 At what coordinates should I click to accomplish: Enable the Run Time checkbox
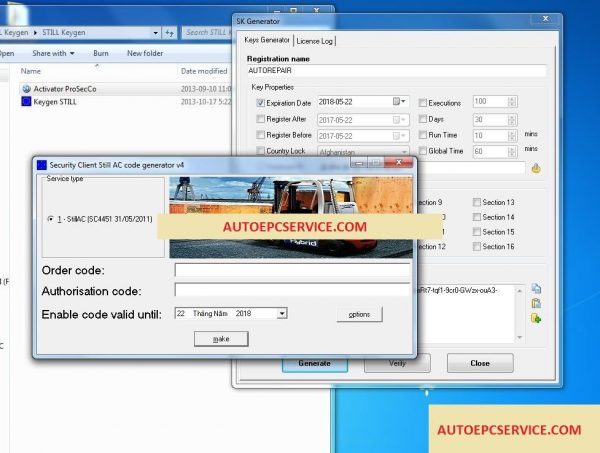tap(422, 135)
